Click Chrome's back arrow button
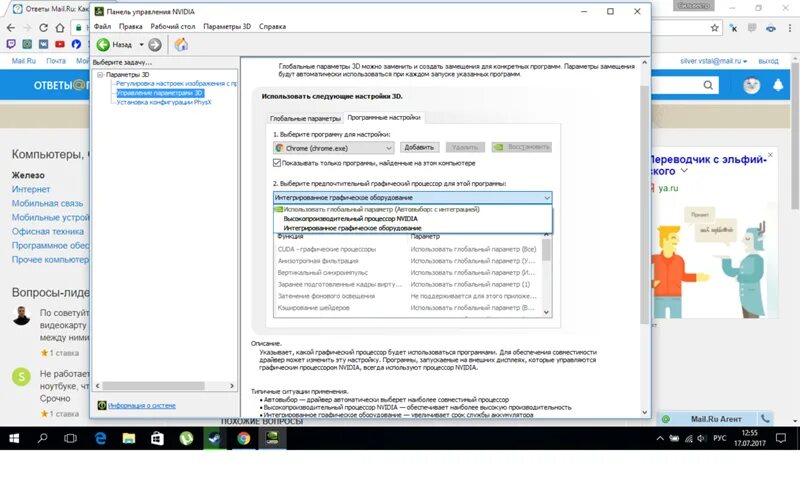Viewport: 800px width, 486px height. [11, 28]
